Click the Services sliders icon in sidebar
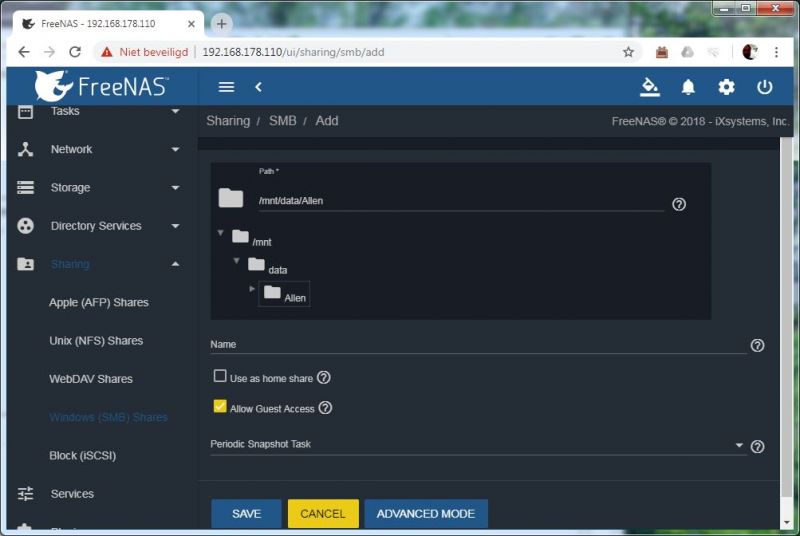Screen dimensions: 800x536 point(25,494)
